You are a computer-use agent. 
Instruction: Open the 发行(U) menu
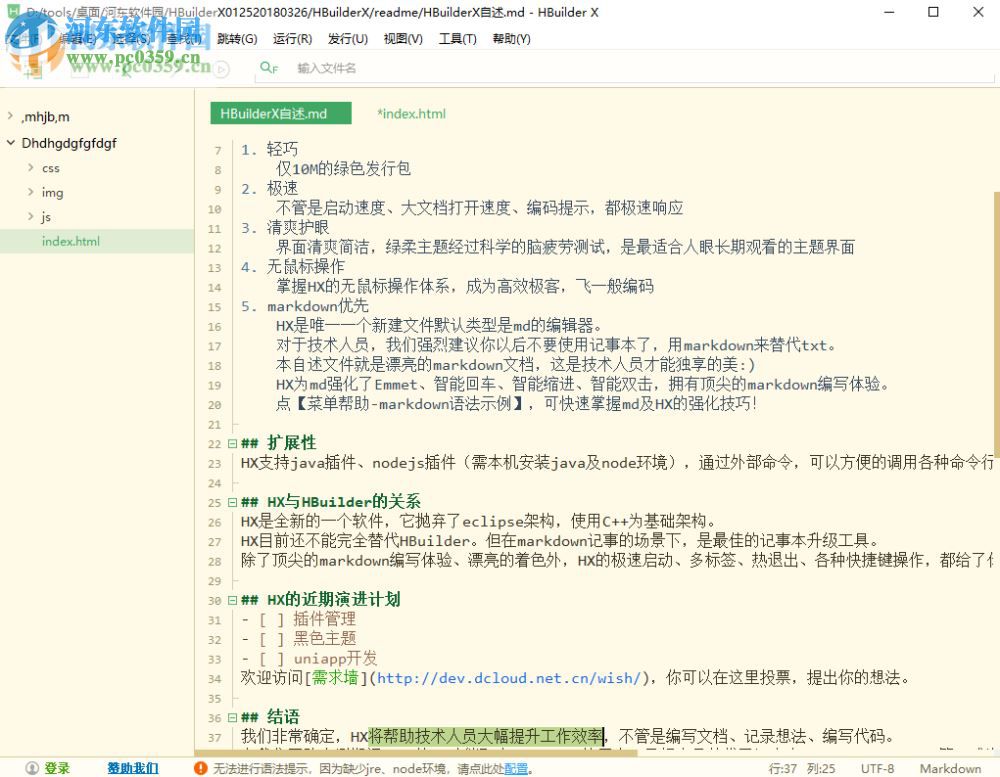(348, 39)
